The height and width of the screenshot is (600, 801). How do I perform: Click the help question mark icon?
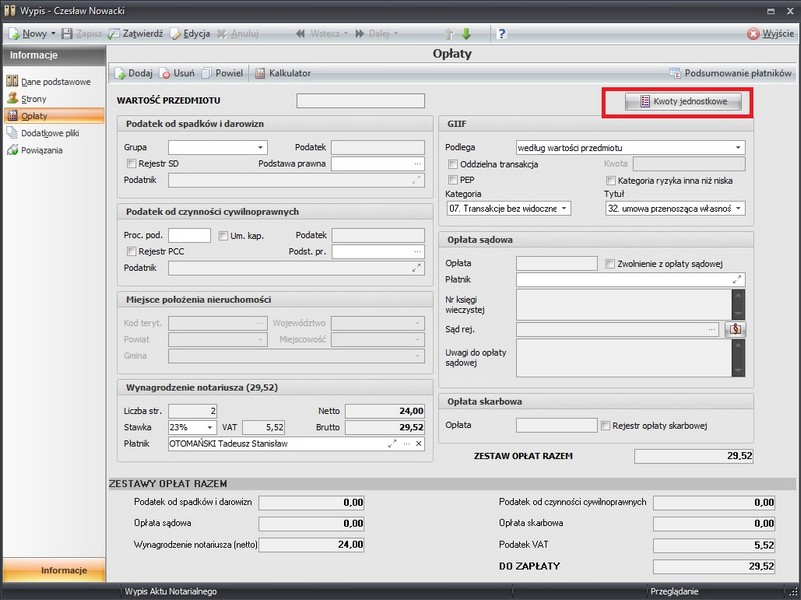click(x=501, y=33)
